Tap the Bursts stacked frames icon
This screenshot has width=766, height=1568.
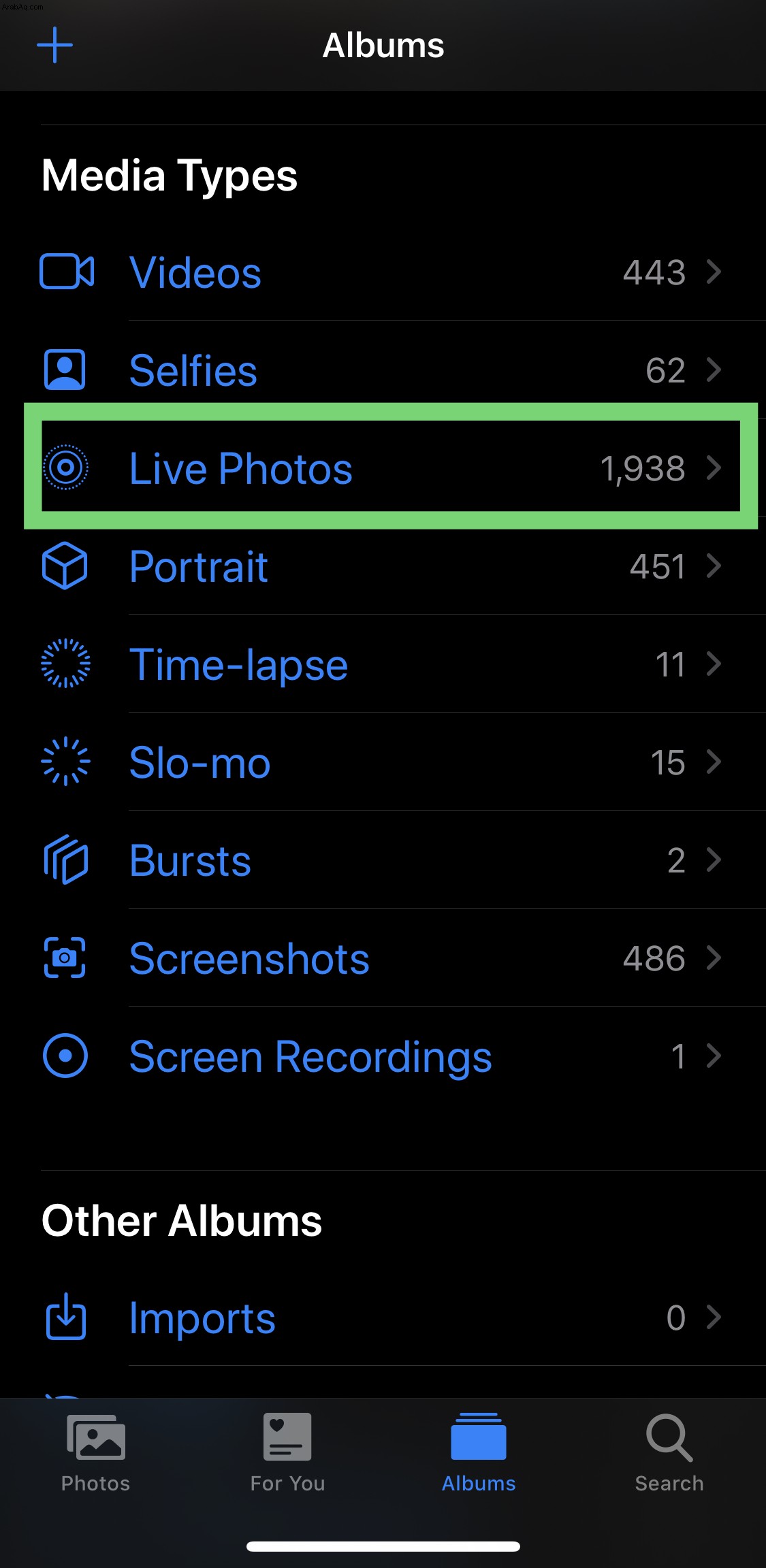click(x=65, y=860)
